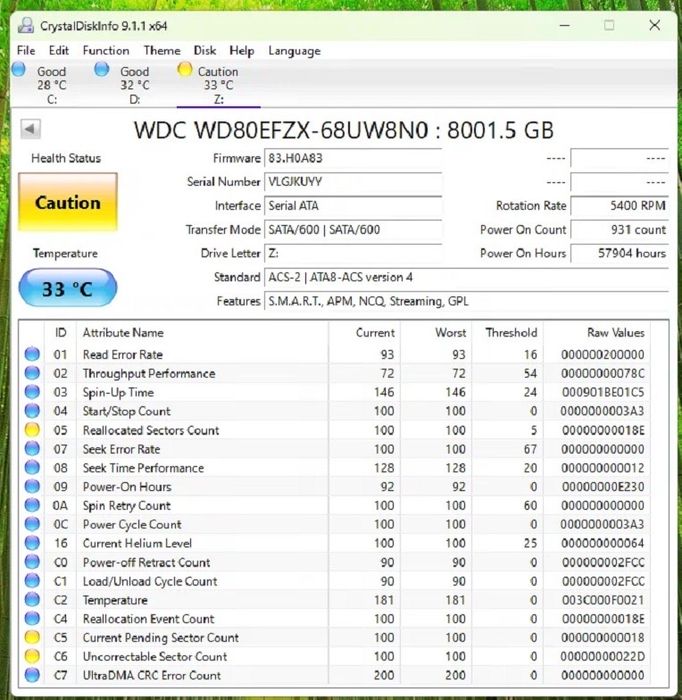Screen dimensions: 682x700
Task: Click raw value 000901BE01C5
Action: (x=603, y=392)
